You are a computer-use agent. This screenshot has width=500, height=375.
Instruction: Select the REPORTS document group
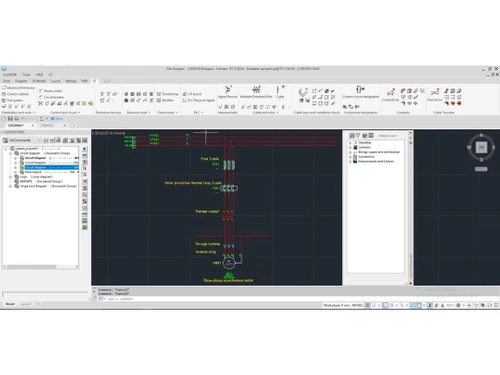[41, 181]
